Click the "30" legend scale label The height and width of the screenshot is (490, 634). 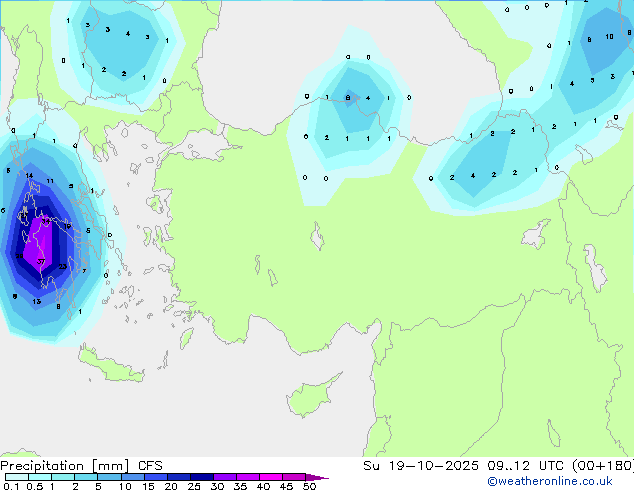tap(217, 486)
